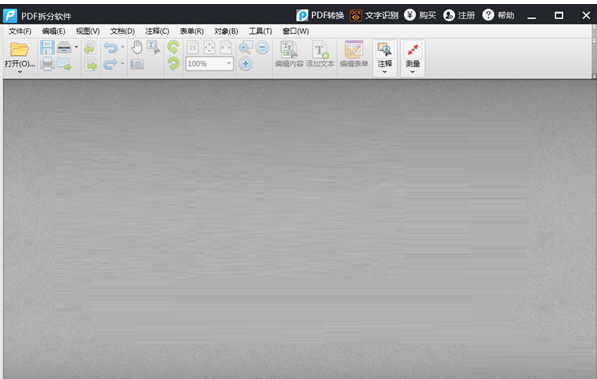597x379 pixels.
Task: Click the 编辑内容 edit content tool
Action: [x=289, y=54]
